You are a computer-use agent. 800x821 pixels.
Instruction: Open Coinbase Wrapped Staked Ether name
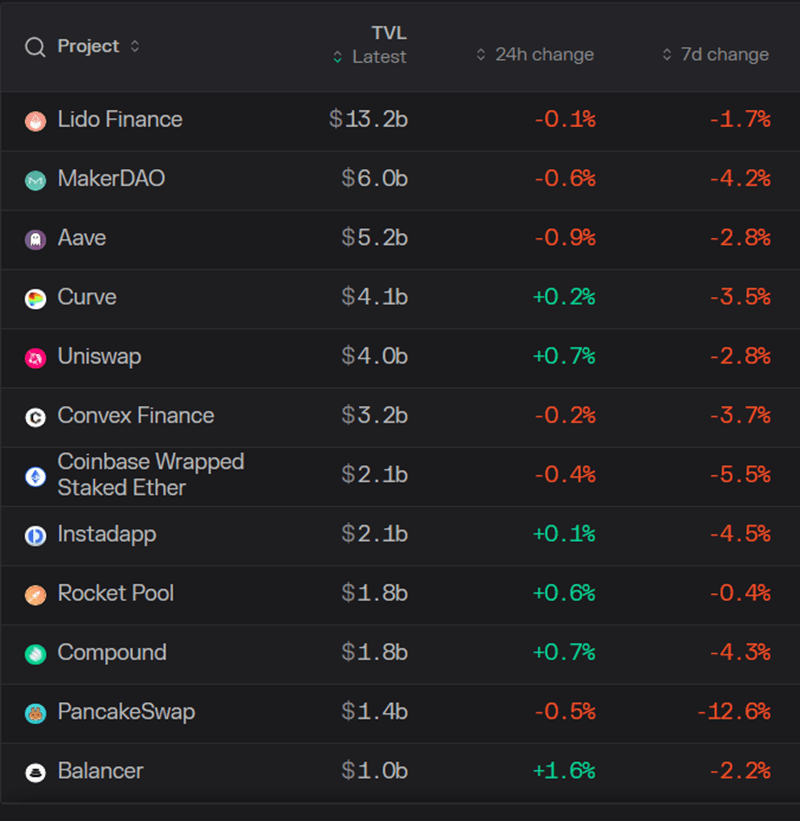[150, 475]
